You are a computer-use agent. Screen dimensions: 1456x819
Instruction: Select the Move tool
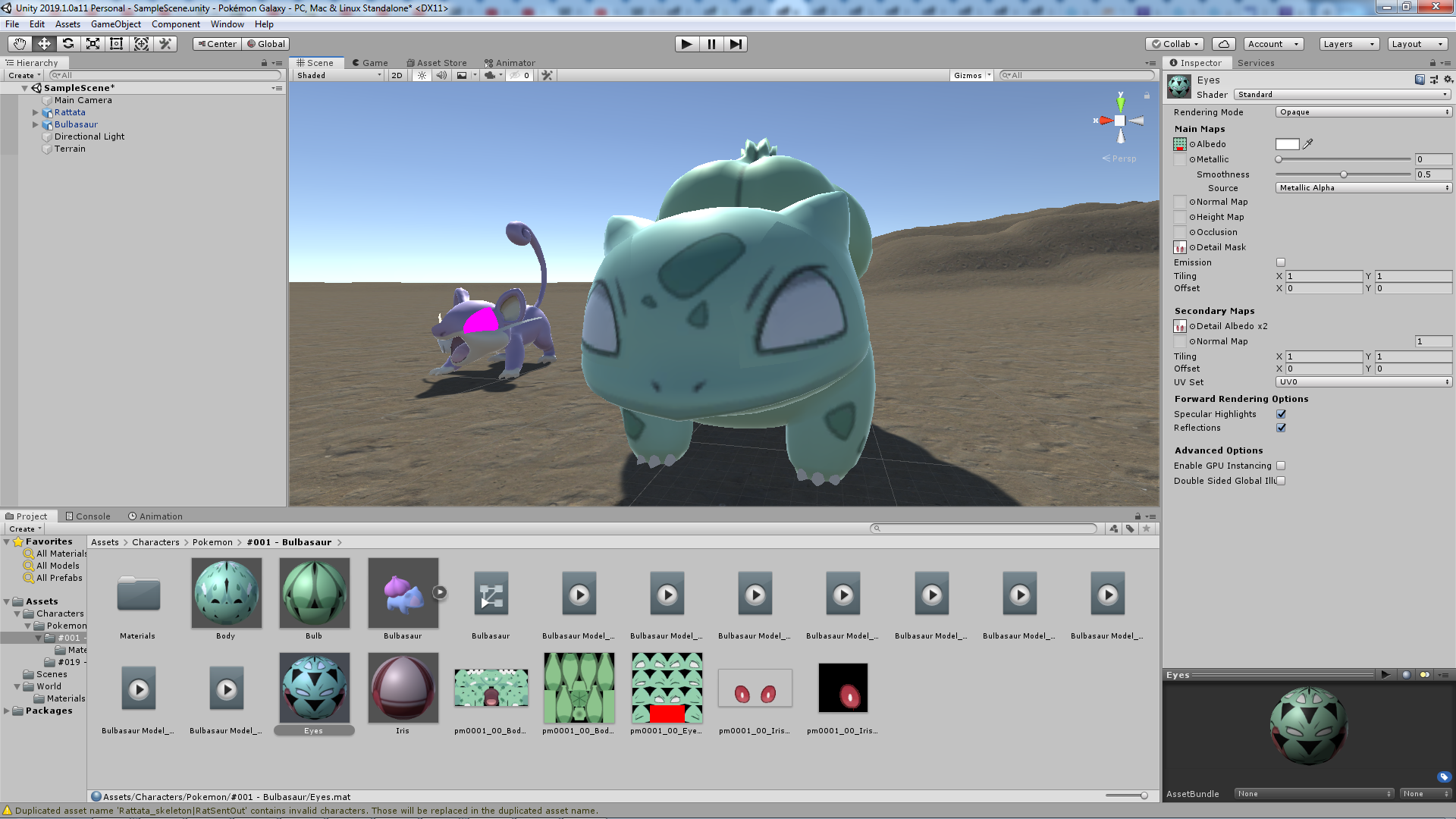coord(44,44)
